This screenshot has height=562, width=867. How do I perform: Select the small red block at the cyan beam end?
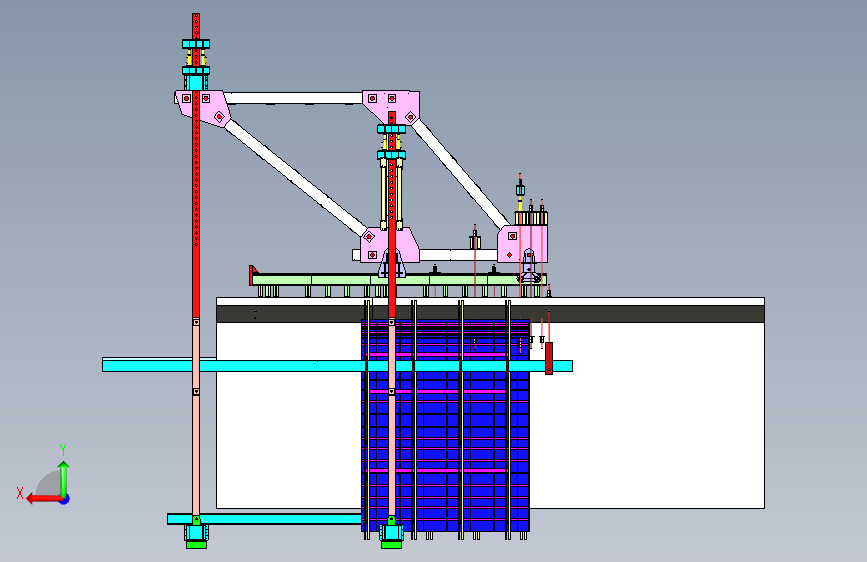pos(549,358)
